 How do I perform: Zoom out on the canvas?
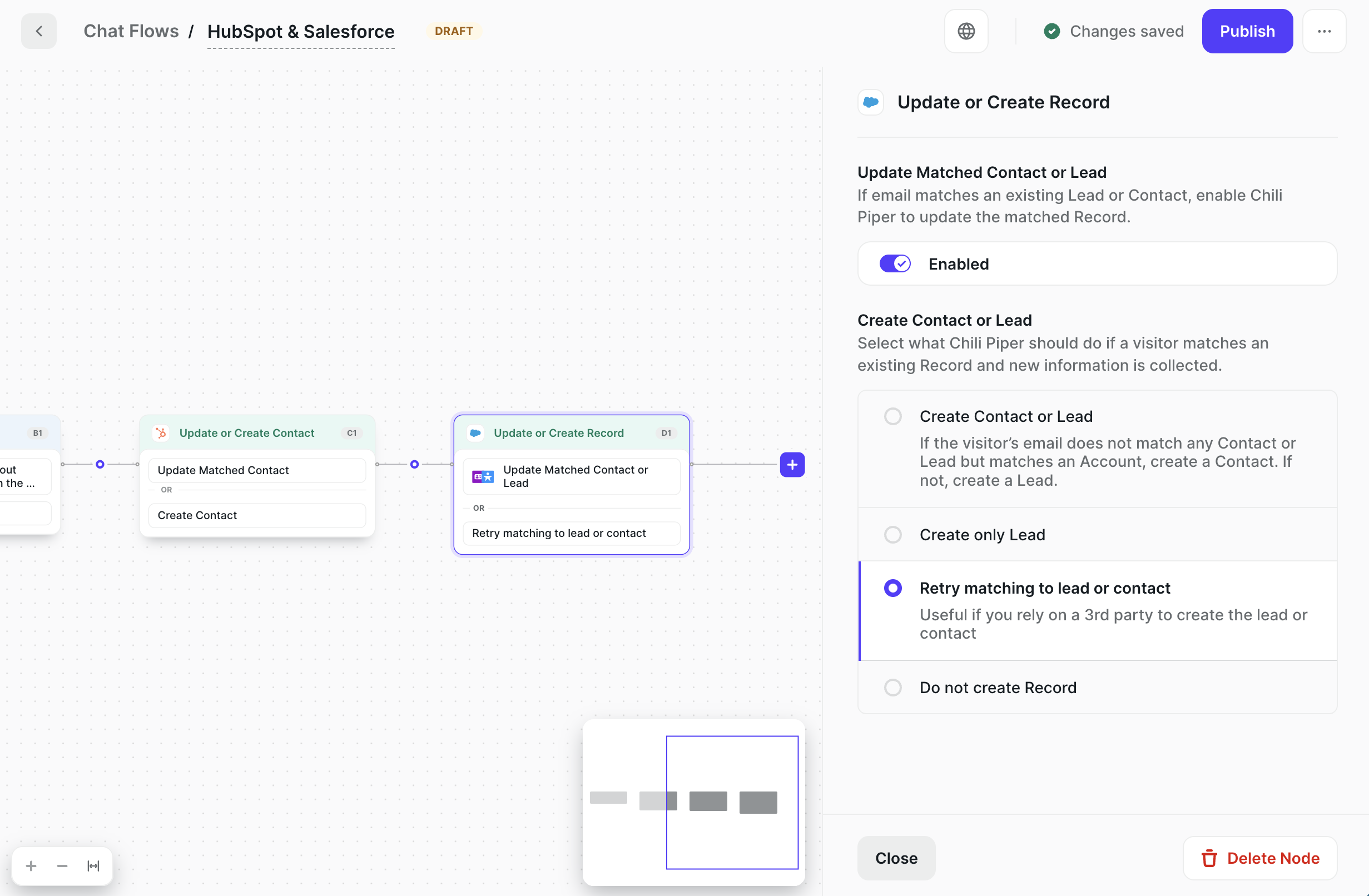pos(62,865)
